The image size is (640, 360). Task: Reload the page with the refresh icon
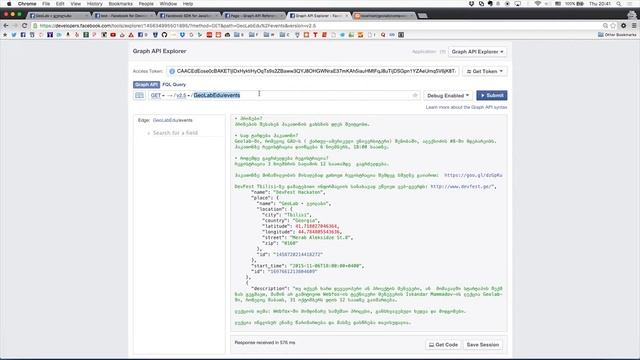pos(24,25)
